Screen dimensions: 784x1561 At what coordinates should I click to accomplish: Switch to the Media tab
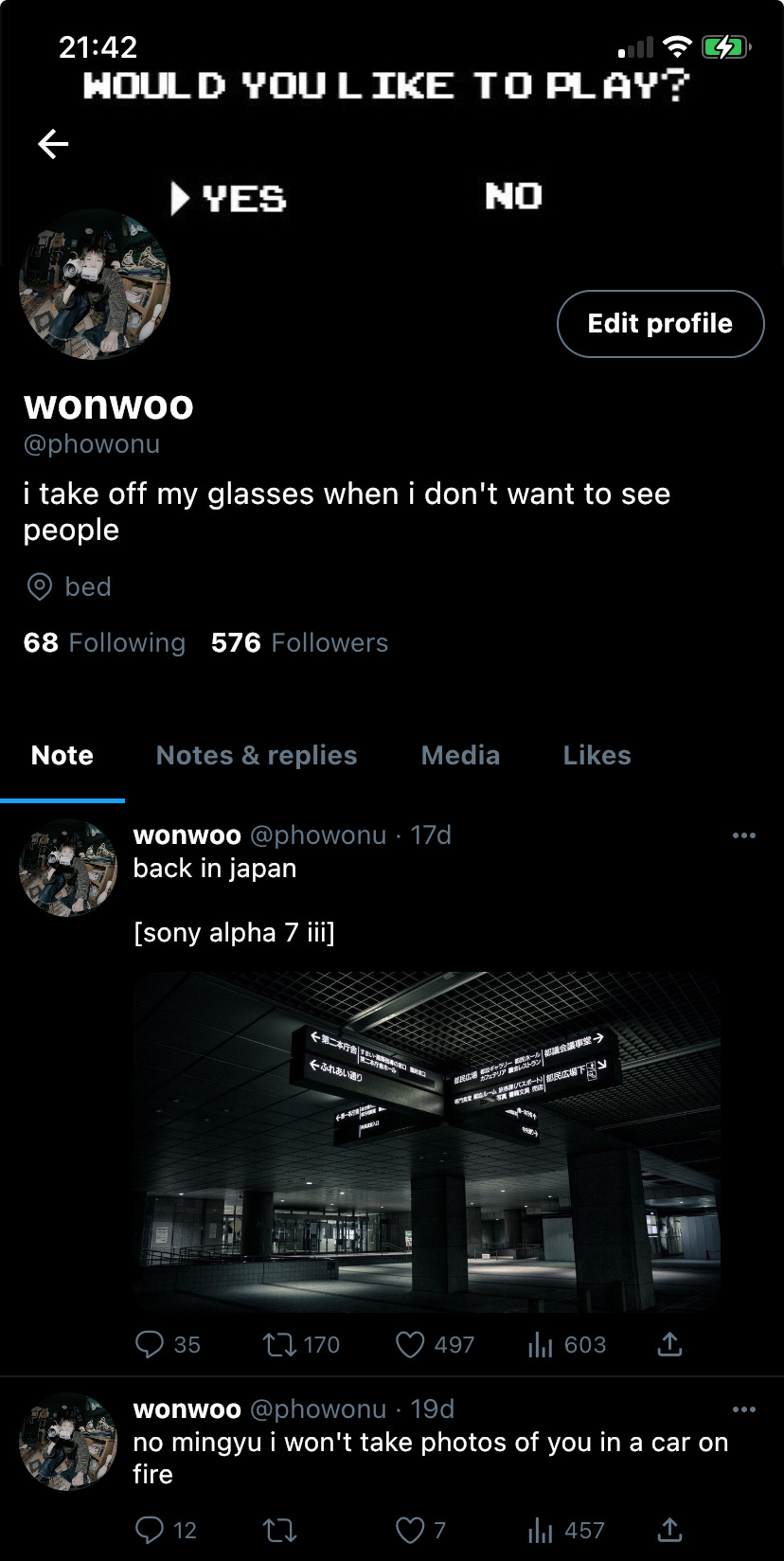[460, 755]
